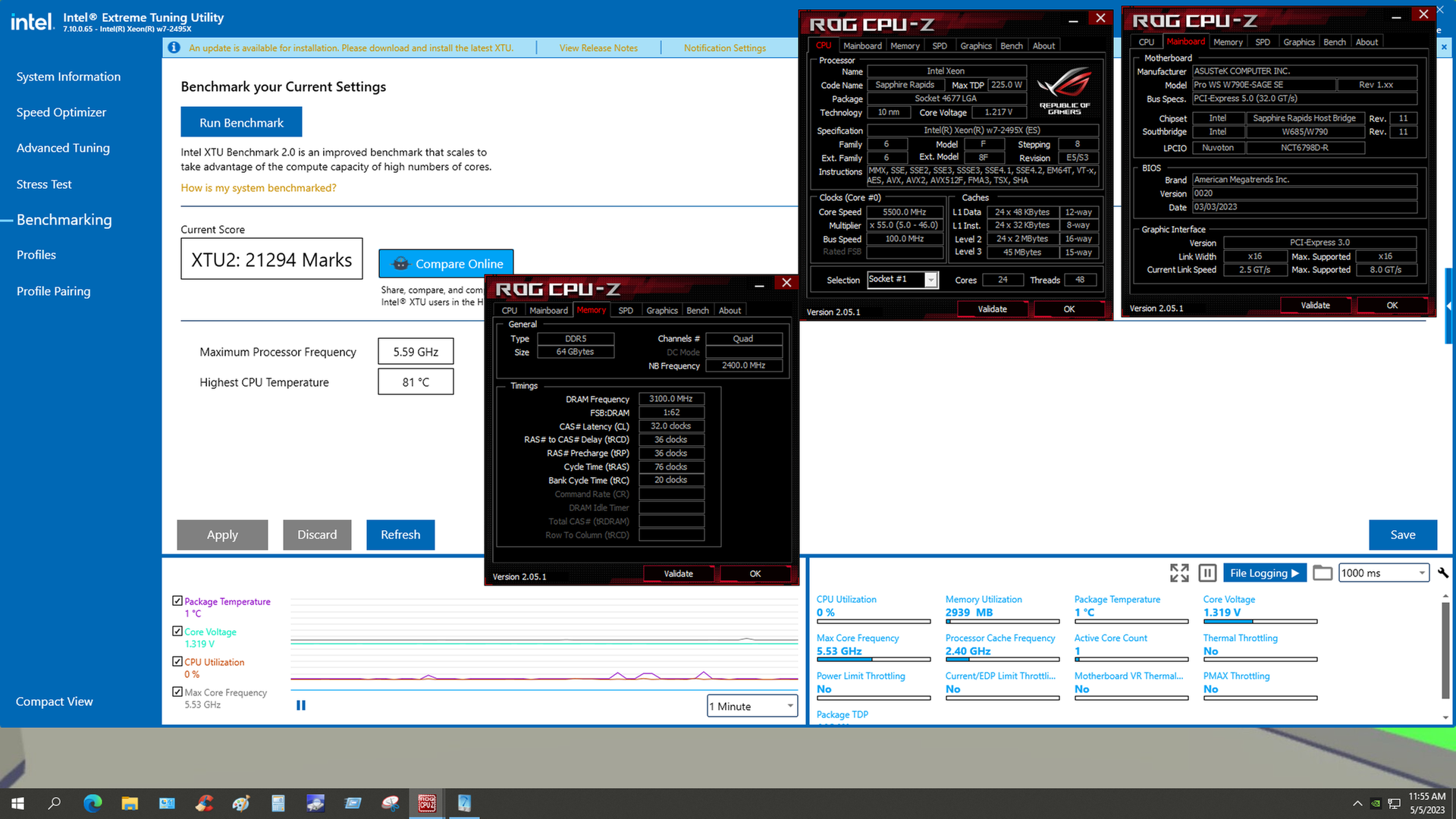Open Advanced Tuning section
Image resolution: width=1456 pixels, height=819 pixels.
coord(63,148)
